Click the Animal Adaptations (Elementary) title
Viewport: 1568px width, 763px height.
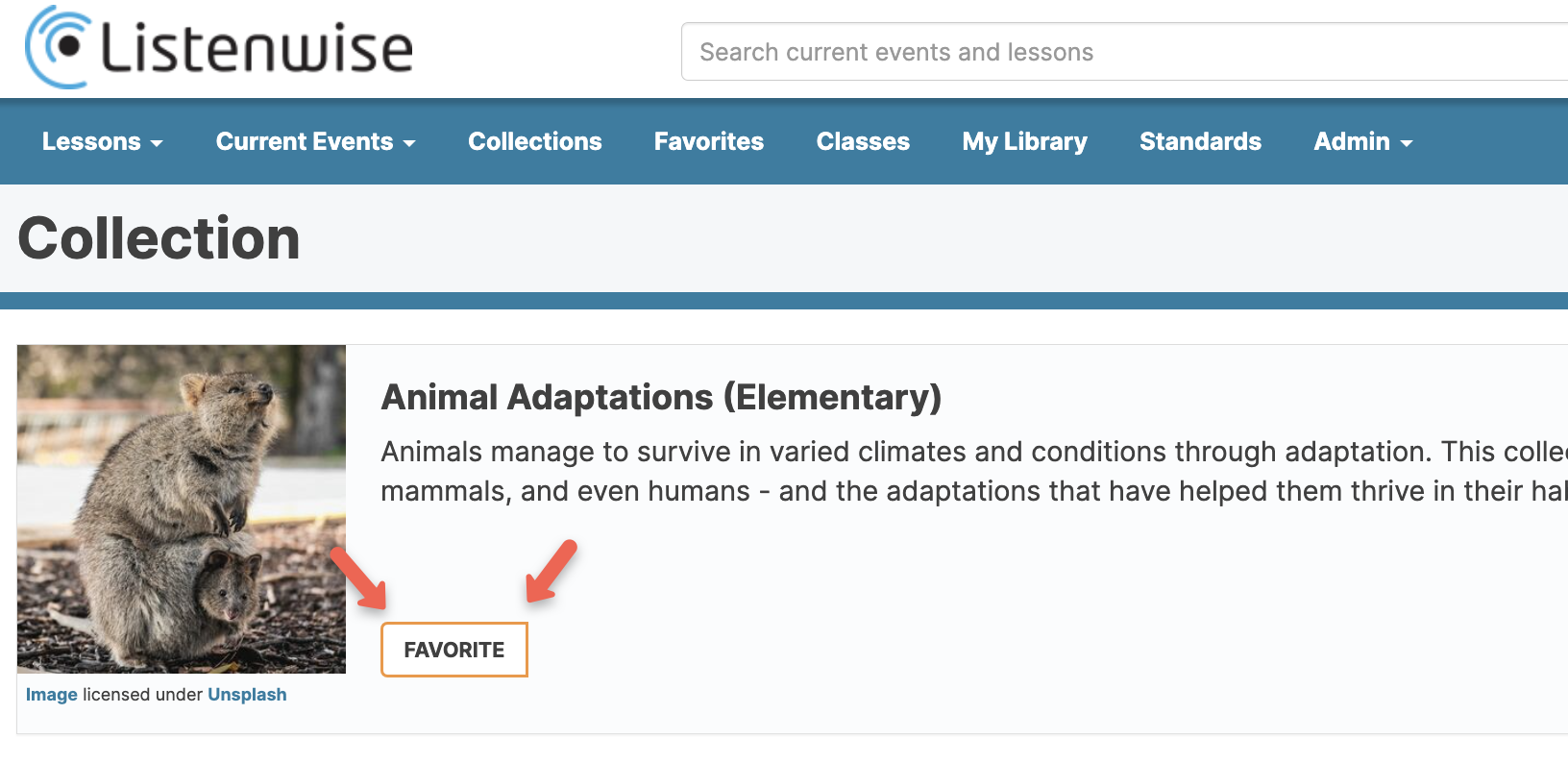(x=661, y=397)
